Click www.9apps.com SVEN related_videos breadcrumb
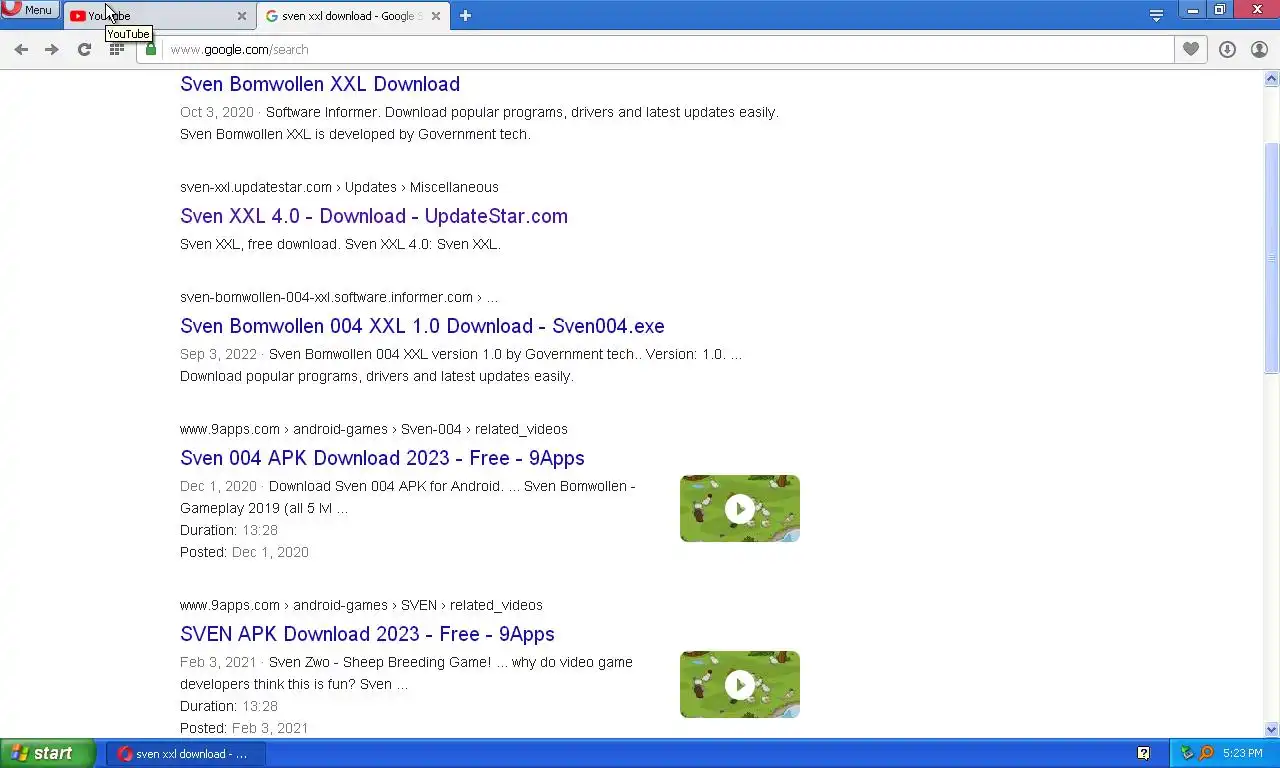This screenshot has width=1280, height=768. [361, 605]
